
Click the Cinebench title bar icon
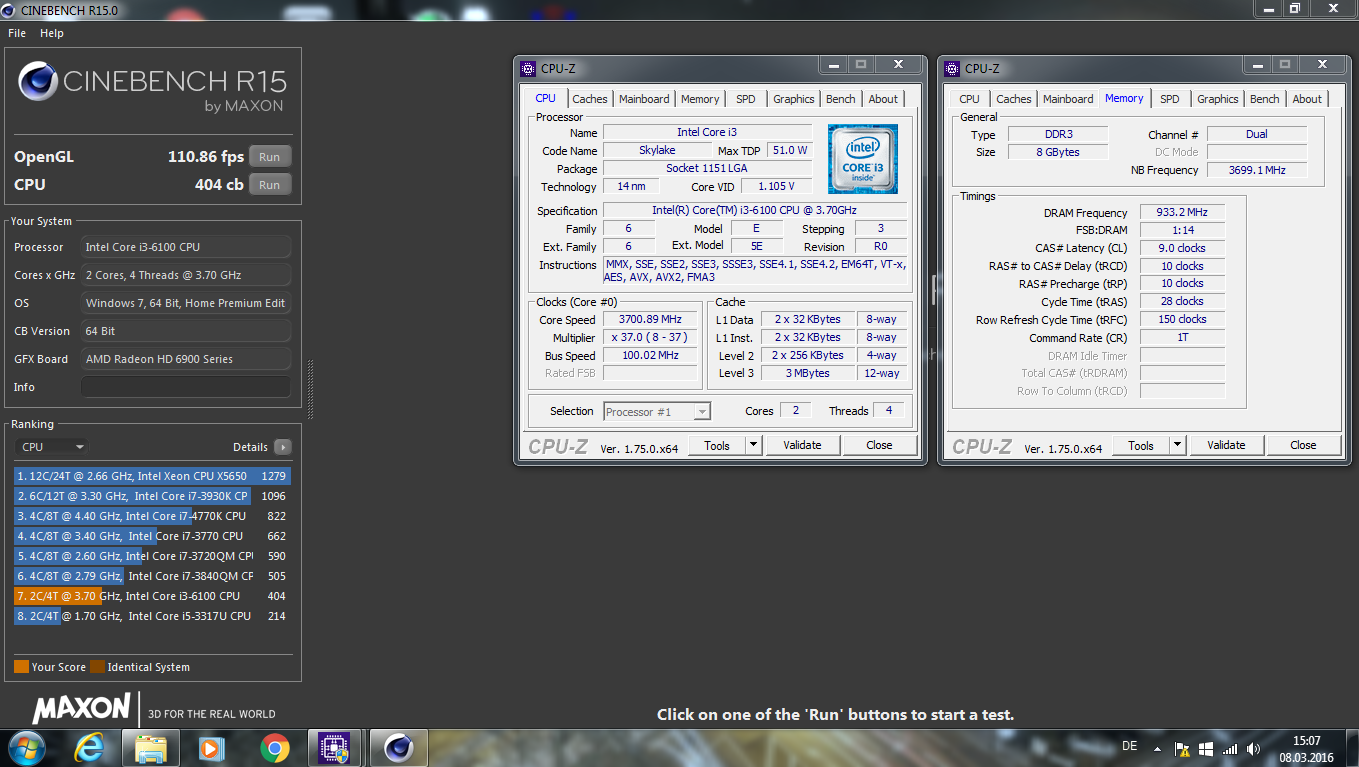(9, 9)
